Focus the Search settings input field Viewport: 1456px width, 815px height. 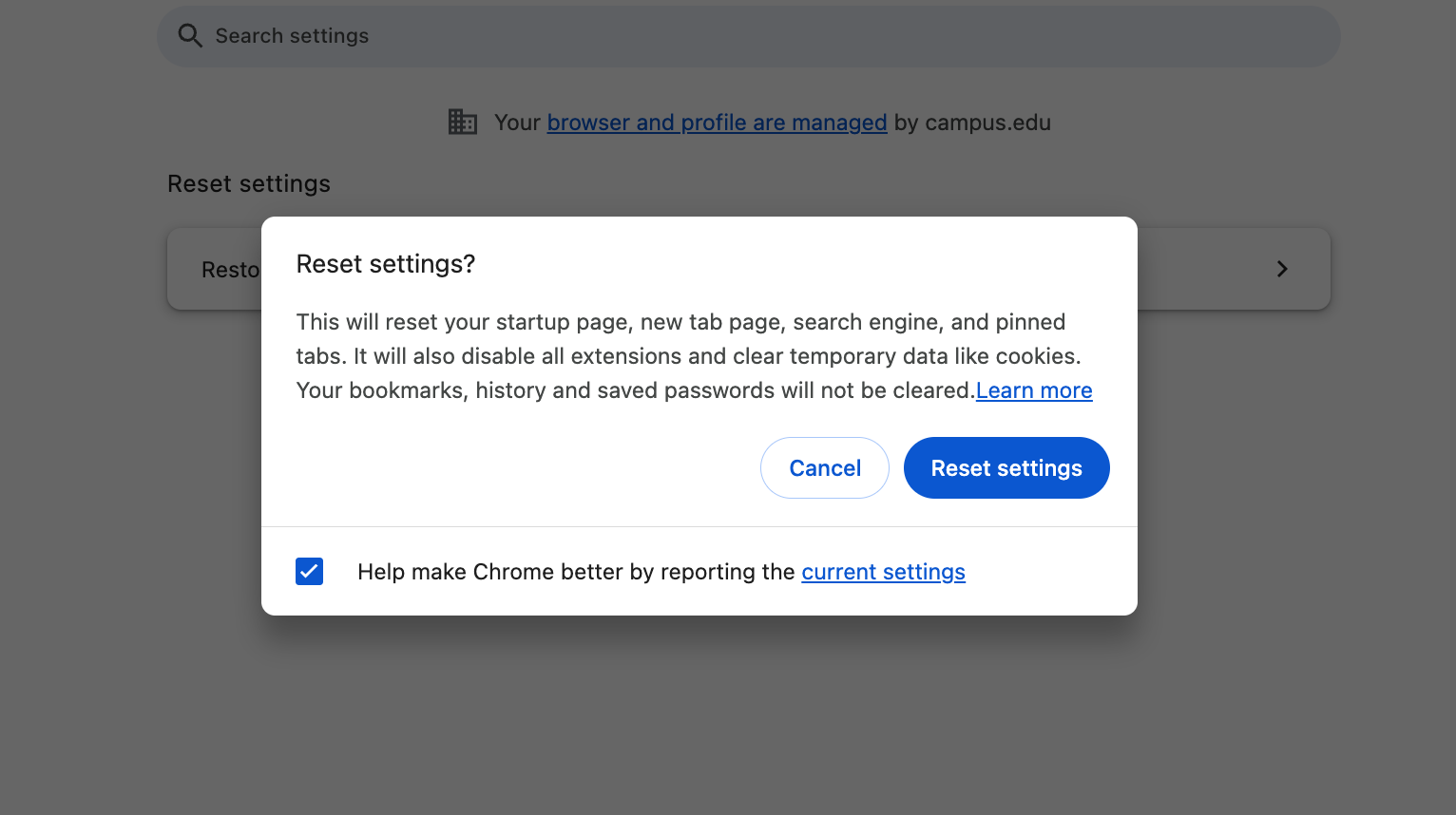pos(665,36)
